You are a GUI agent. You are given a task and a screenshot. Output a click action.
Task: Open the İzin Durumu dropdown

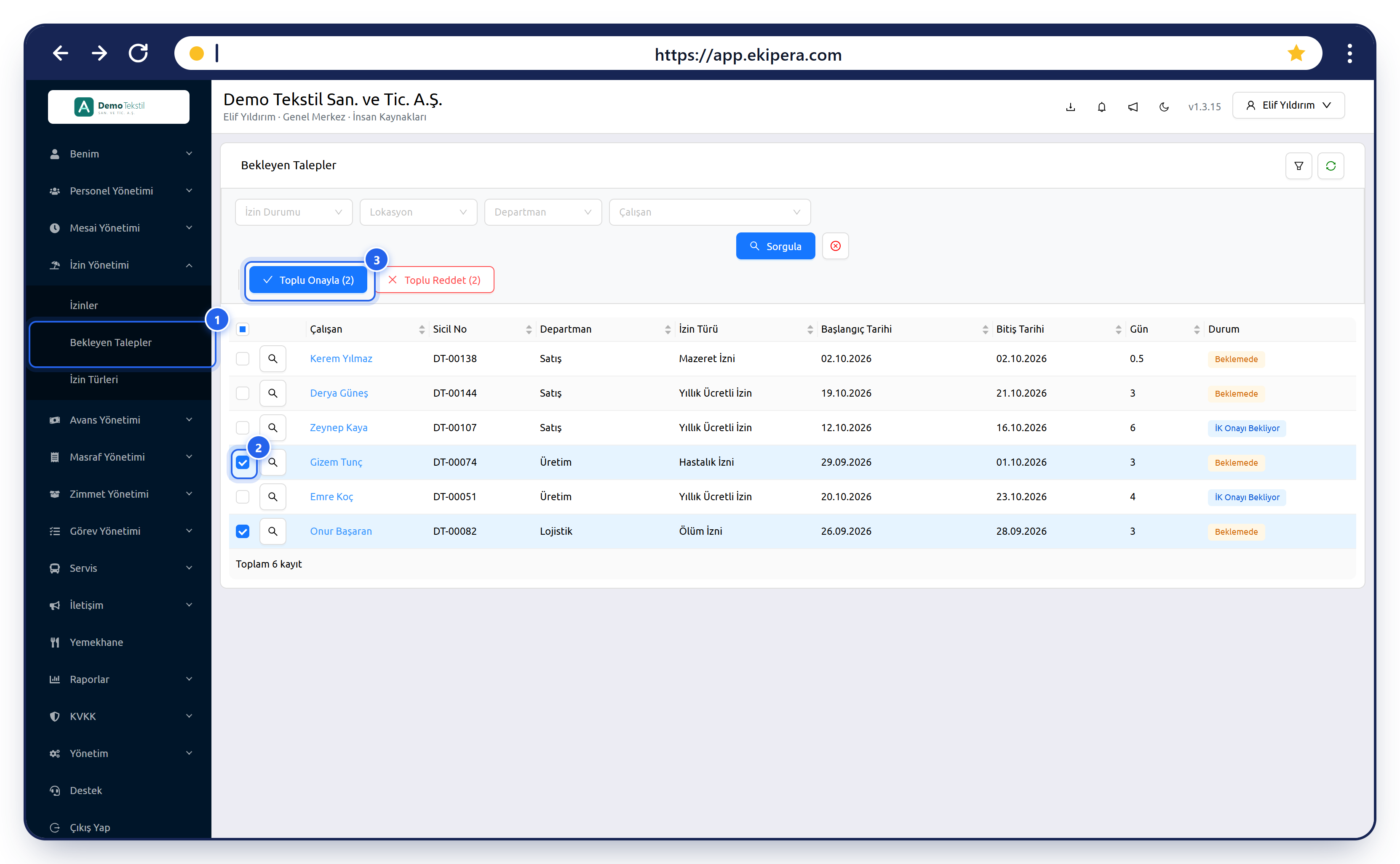294,212
